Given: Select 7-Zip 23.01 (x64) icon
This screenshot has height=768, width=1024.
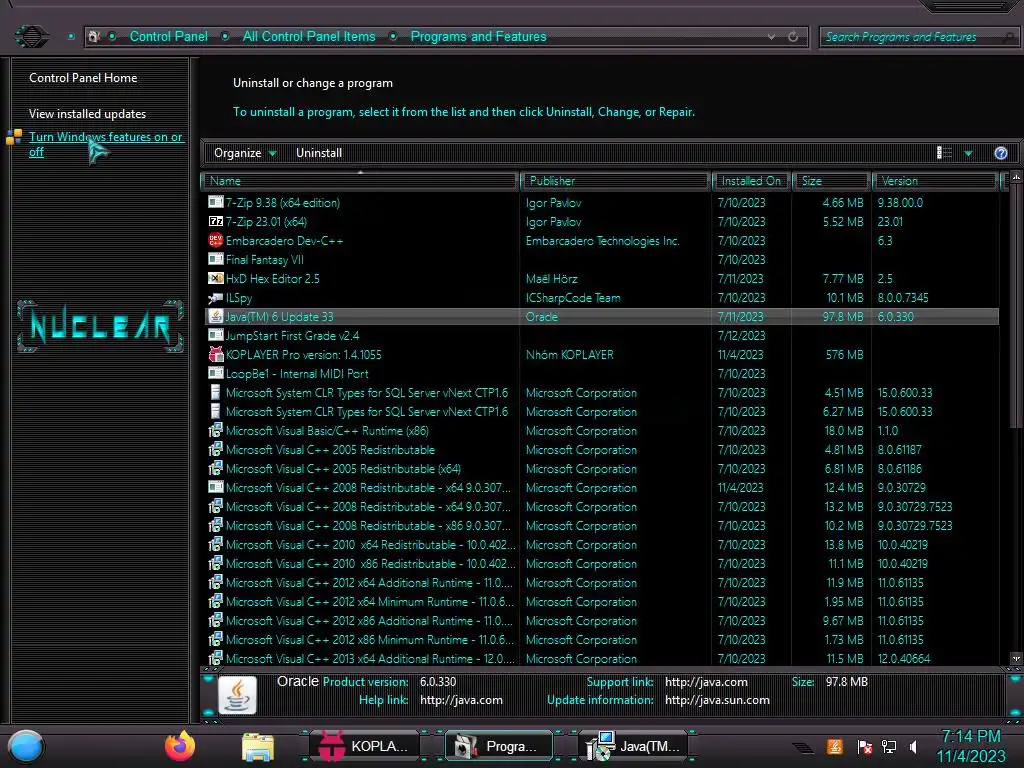Looking at the screenshot, I should (216, 221).
